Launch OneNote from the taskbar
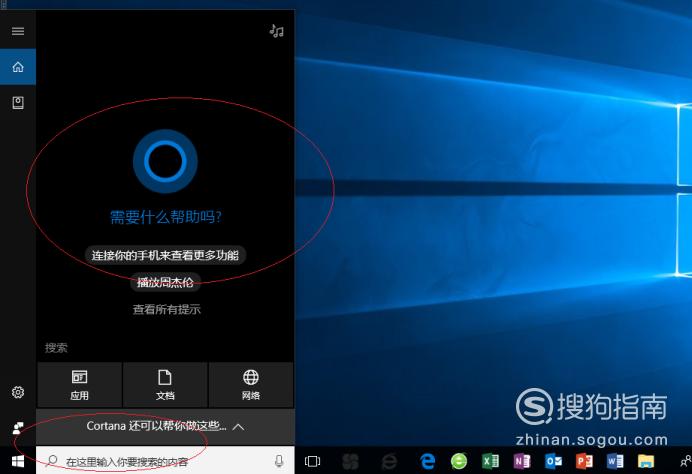Screen dimensions: 692x474 pyautogui.click(x=521, y=461)
